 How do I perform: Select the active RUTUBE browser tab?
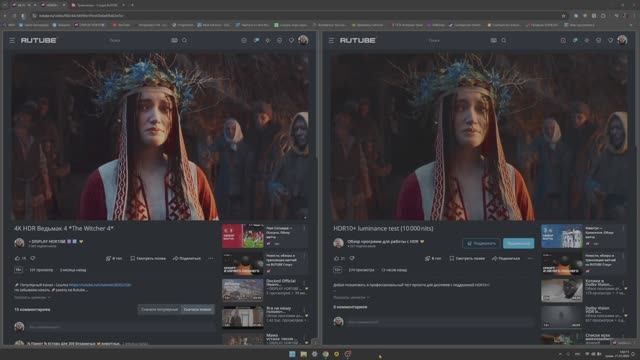[97, 5]
